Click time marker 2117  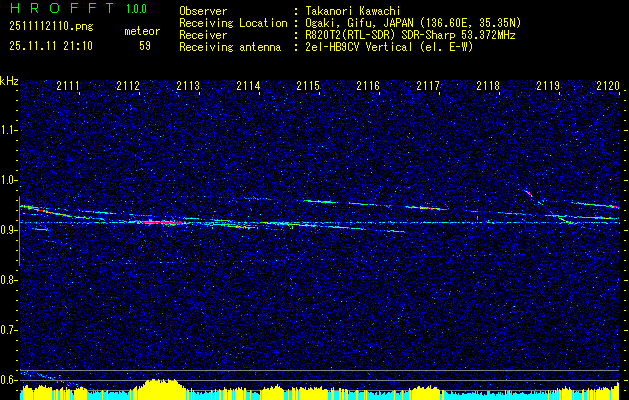click(x=428, y=86)
